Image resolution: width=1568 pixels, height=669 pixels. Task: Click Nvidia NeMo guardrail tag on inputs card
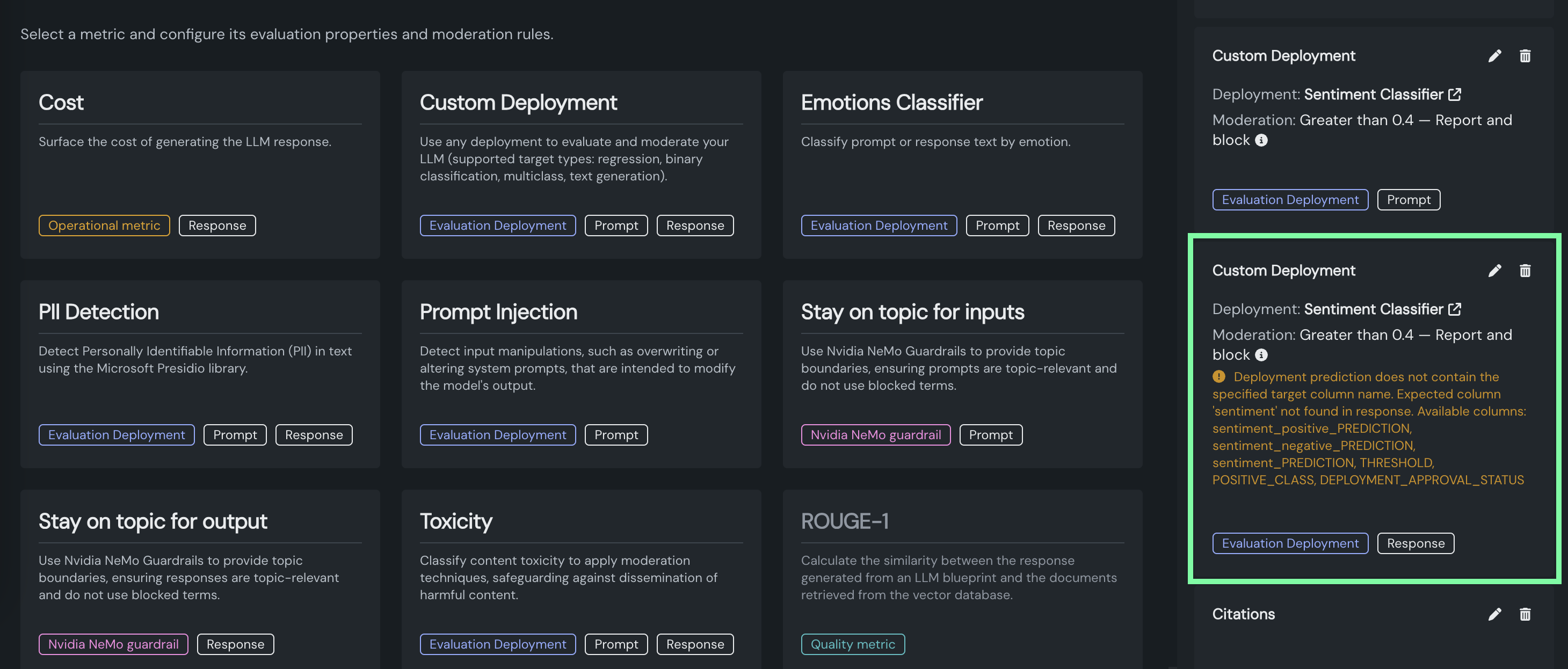coord(875,435)
